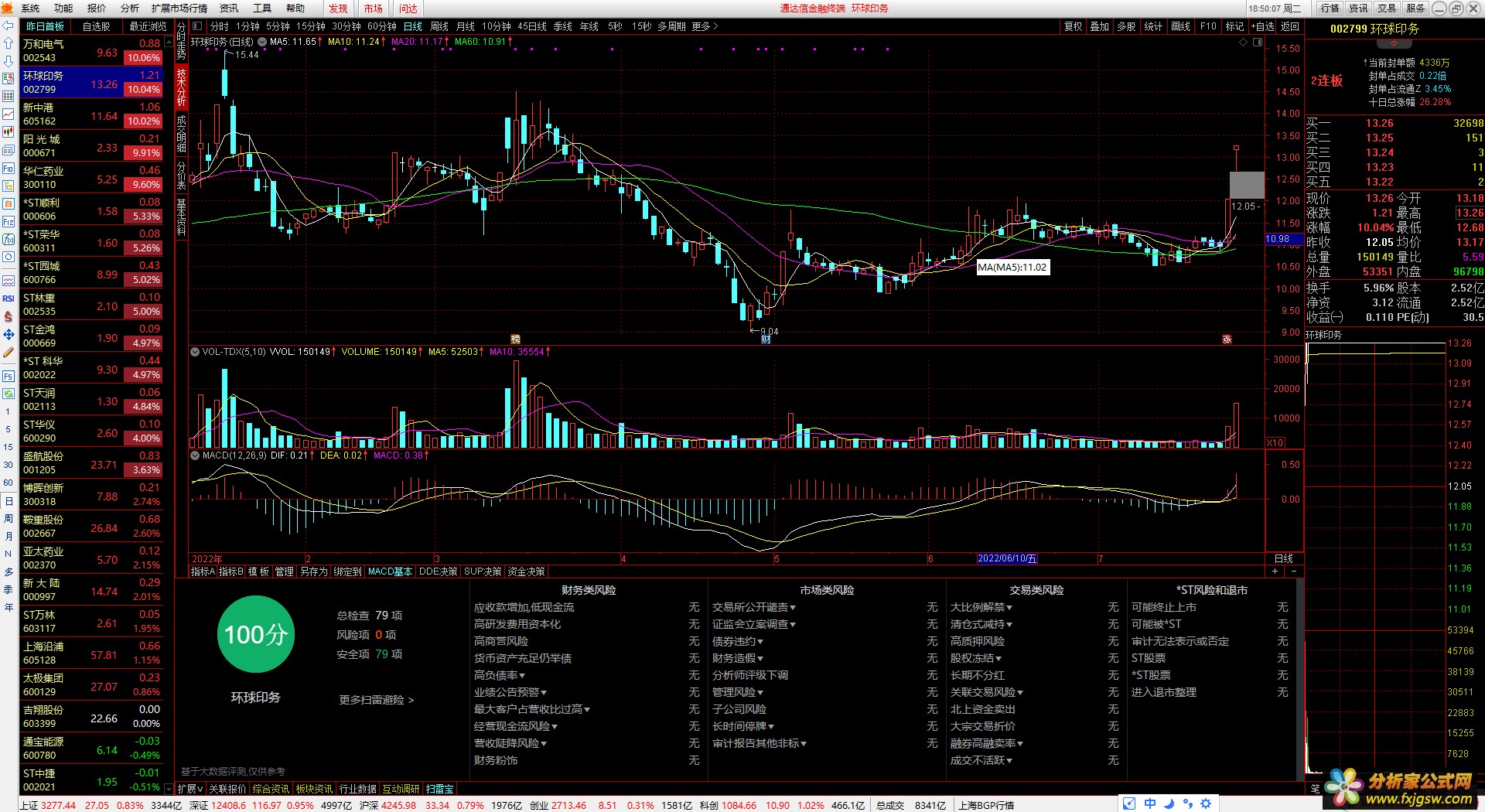Click the diamond icon at chart top right

coord(1244,43)
